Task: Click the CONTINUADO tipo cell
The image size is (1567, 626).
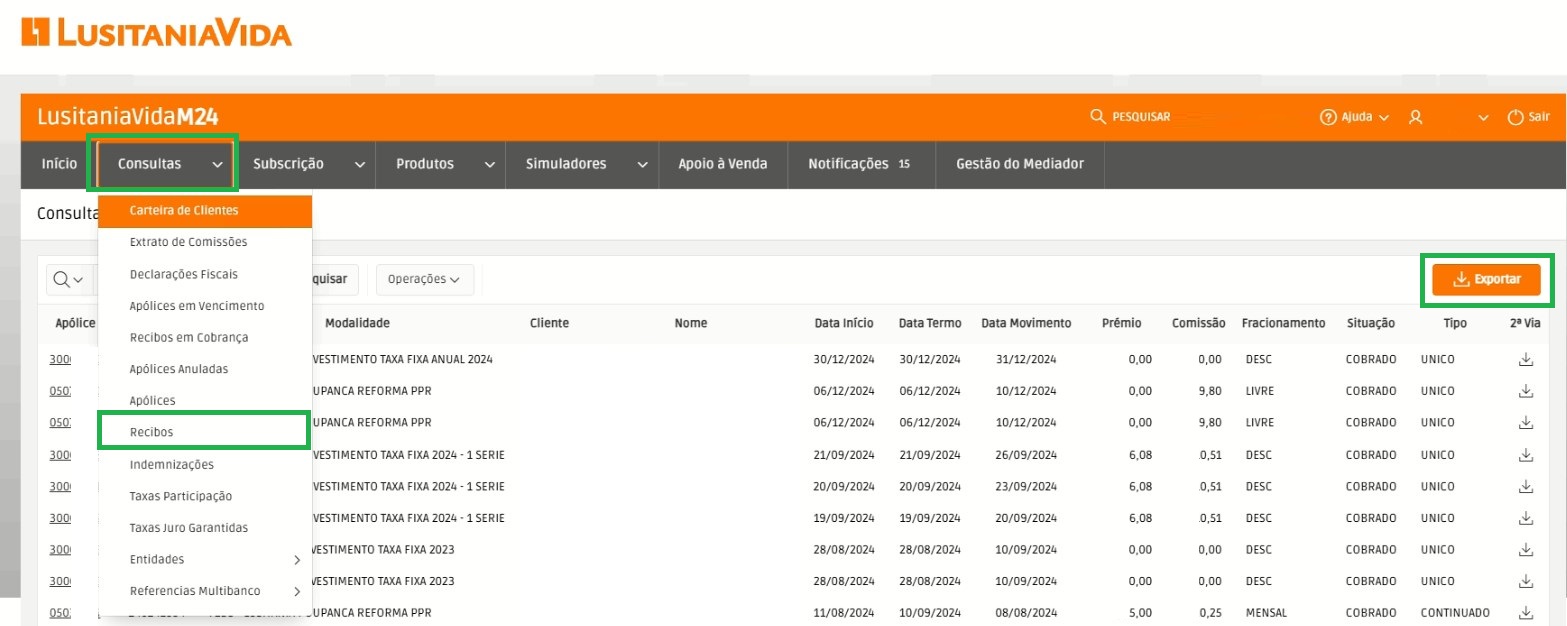Action: point(1455,612)
